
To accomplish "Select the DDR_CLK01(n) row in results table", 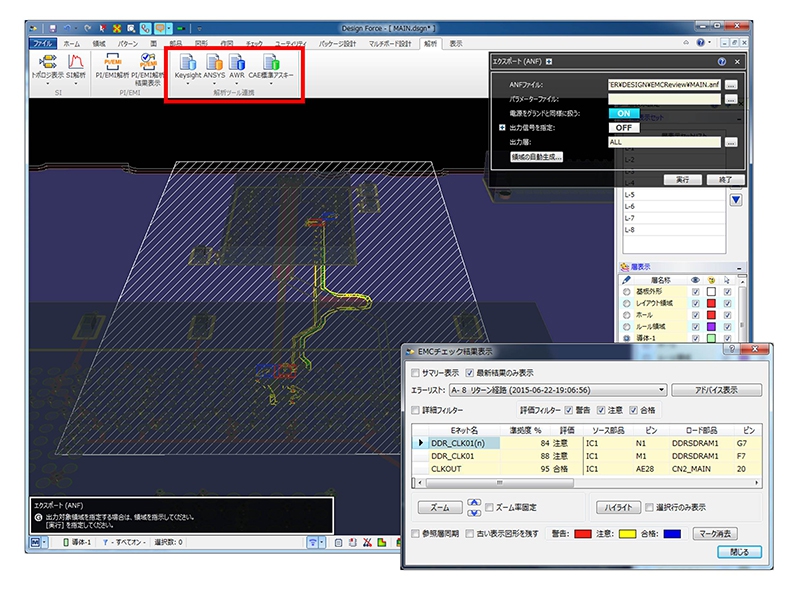I will point(587,443).
